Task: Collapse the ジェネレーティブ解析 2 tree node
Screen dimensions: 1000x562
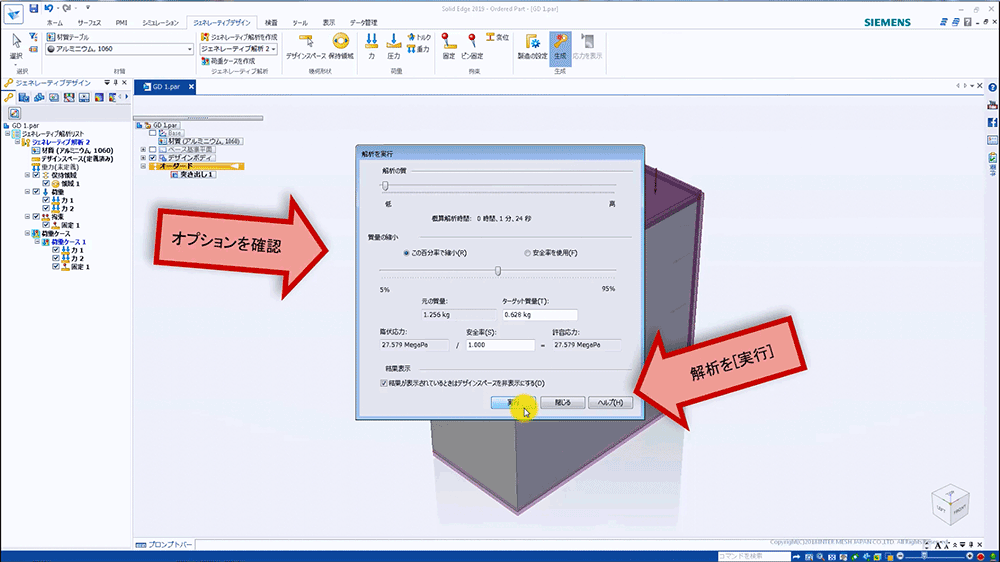Action: [x=18, y=142]
